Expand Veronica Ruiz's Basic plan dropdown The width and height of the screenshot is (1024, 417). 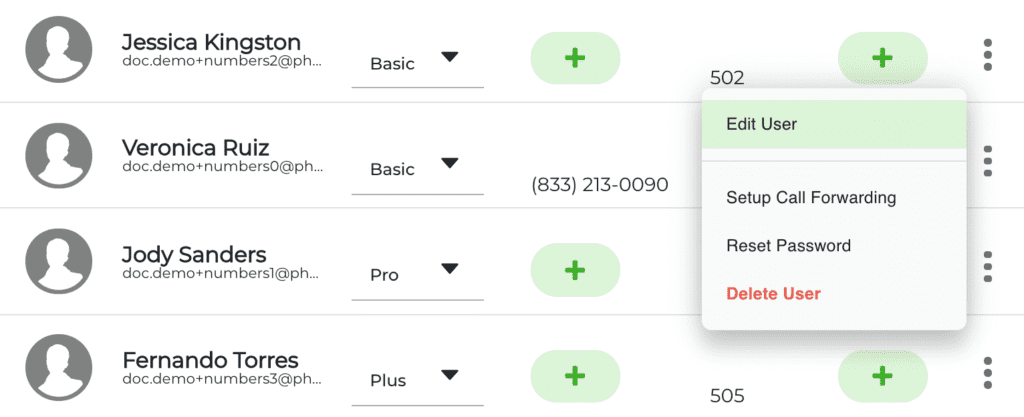coord(417,169)
